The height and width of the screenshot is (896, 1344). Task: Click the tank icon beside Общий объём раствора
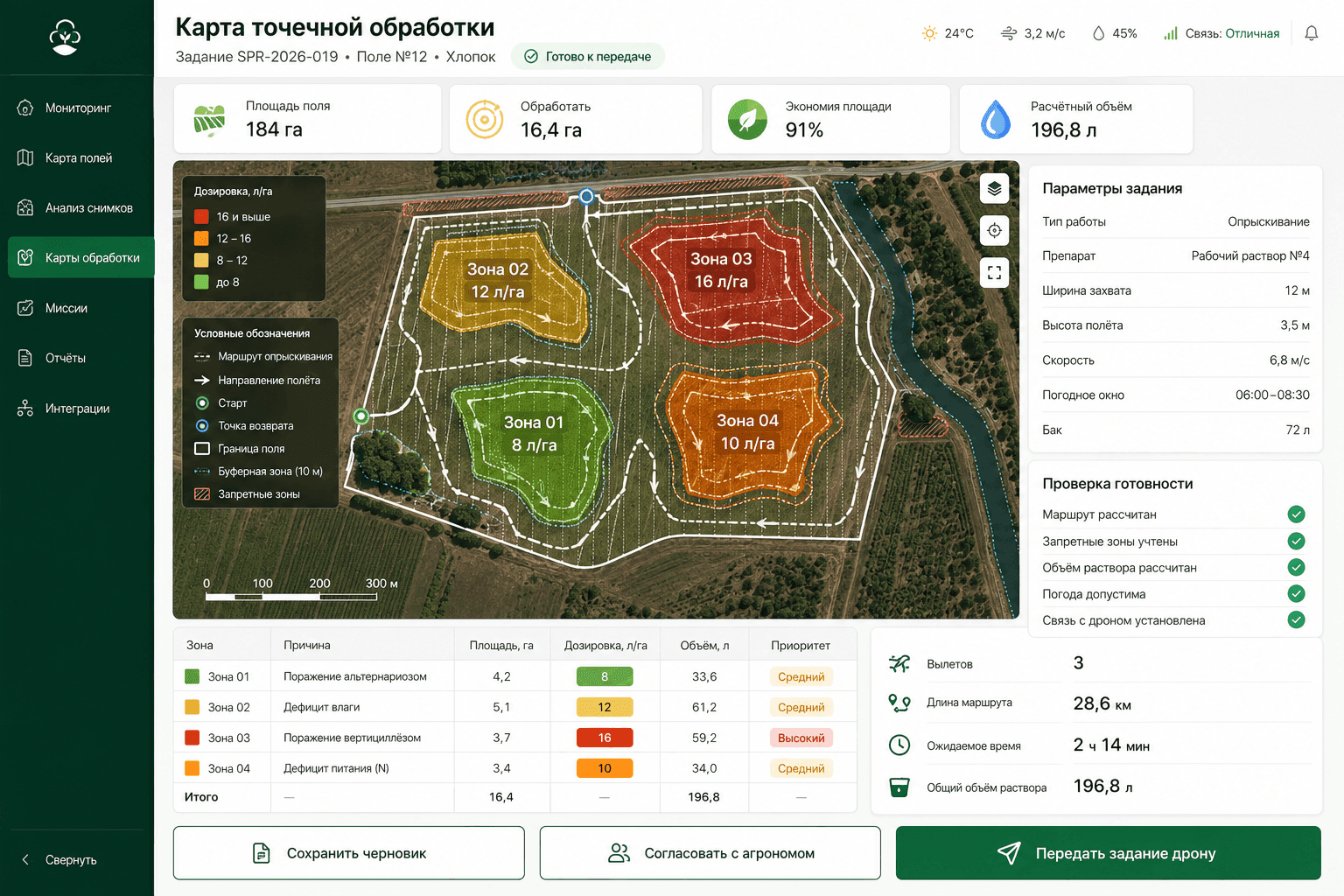[x=899, y=787]
